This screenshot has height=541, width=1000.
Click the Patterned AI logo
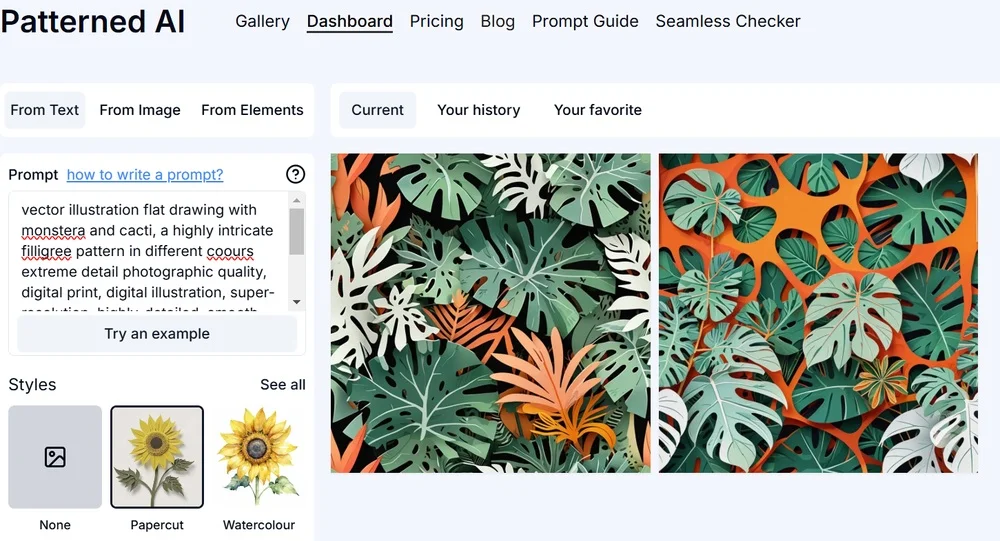[93, 21]
